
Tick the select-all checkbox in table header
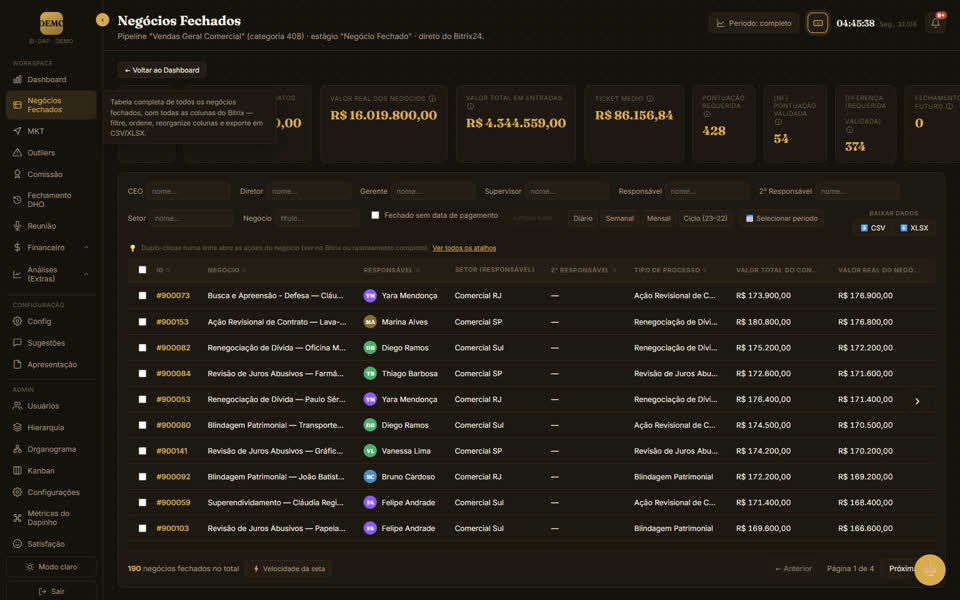point(143,270)
